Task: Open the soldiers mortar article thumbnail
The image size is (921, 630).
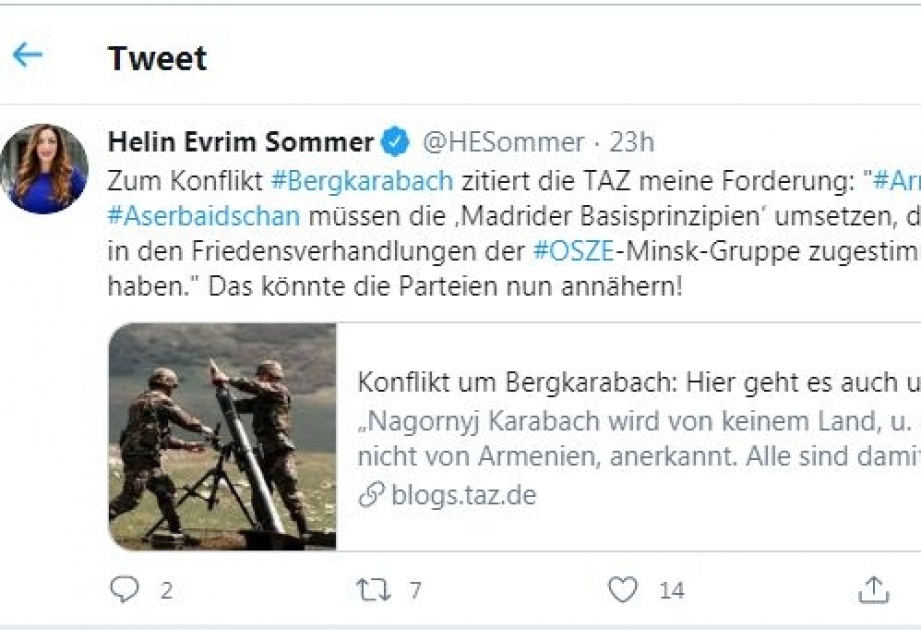Action: pyautogui.click(x=222, y=437)
